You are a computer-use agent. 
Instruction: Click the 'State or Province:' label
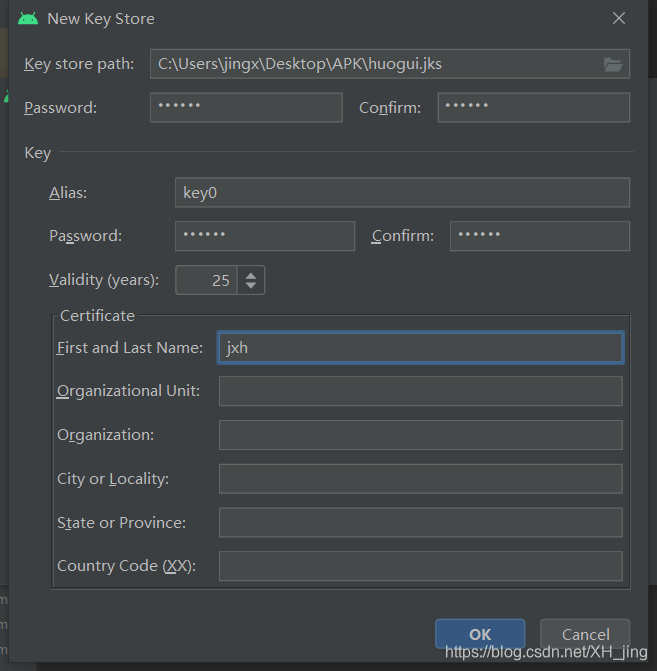pos(122,523)
